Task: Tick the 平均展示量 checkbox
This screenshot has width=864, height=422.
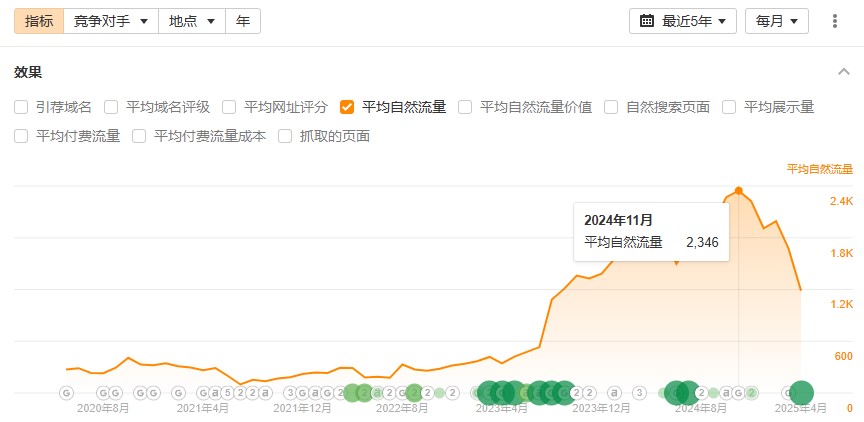Action: (x=729, y=107)
